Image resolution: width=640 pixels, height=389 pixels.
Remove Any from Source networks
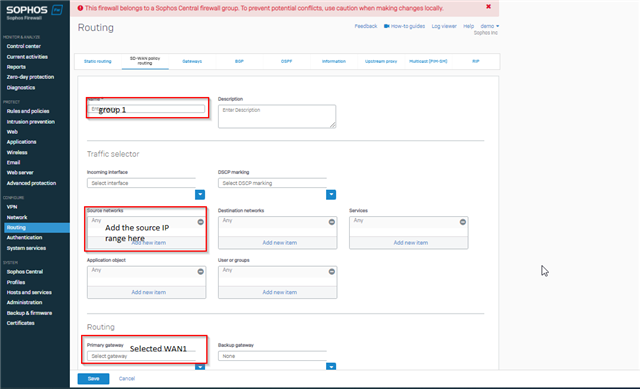click(x=200, y=222)
